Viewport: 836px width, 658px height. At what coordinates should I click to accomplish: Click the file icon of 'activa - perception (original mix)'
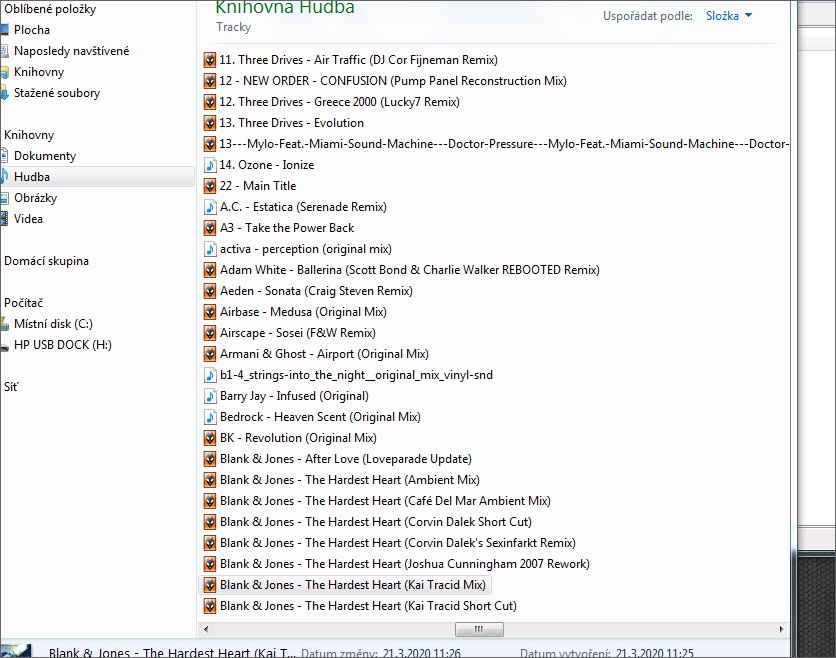pos(210,249)
